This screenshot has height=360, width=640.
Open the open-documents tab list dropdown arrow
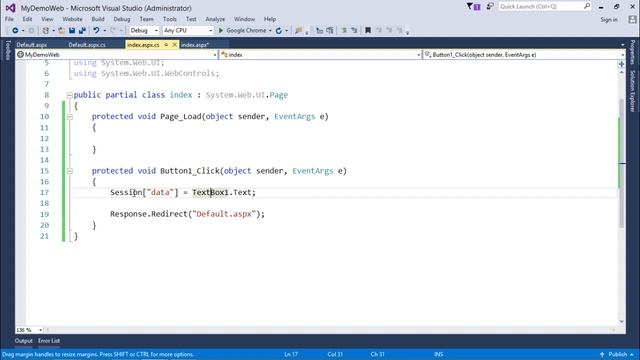[622, 45]
